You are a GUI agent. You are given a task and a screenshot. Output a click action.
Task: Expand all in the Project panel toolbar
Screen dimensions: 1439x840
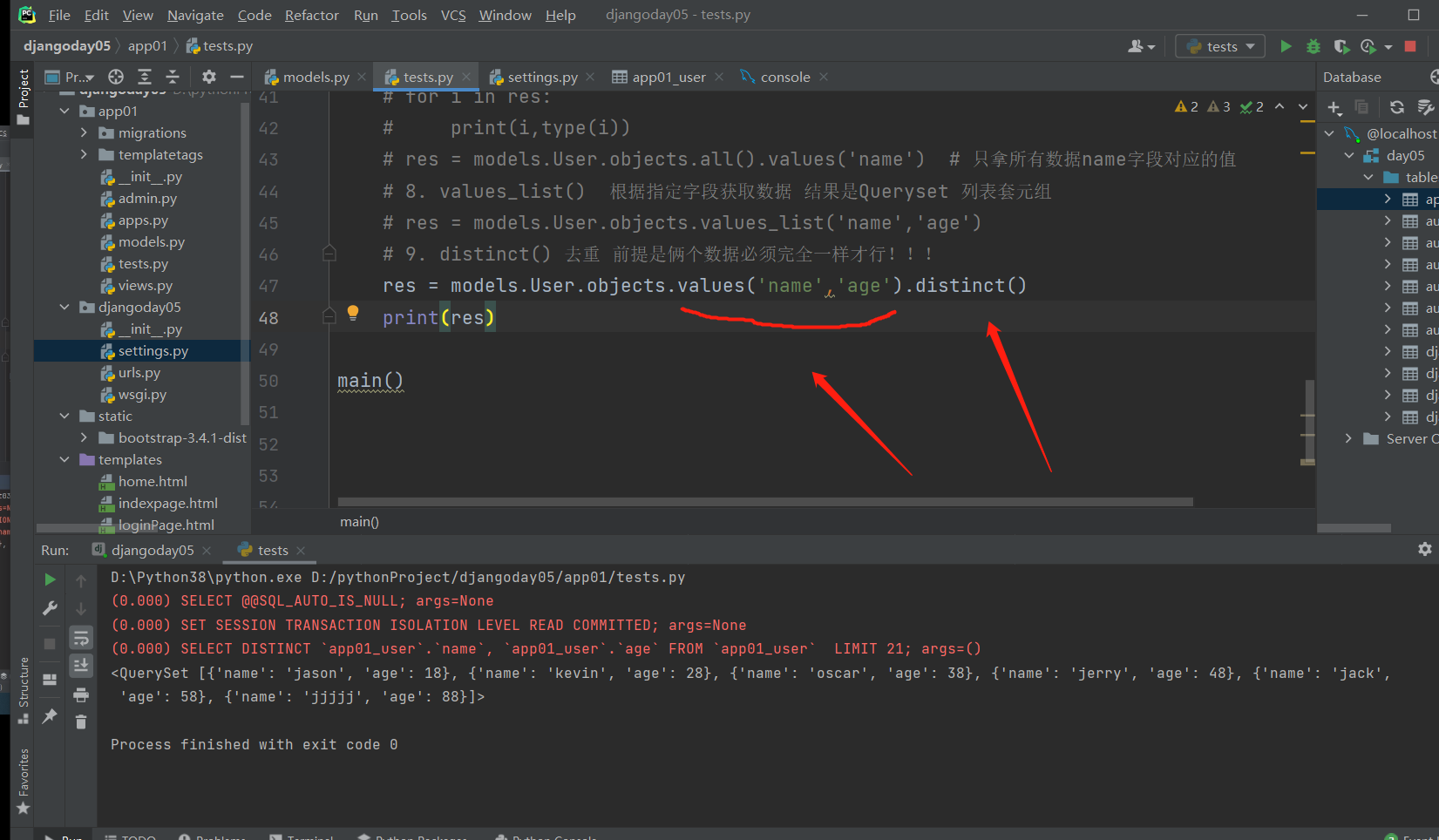145,77
